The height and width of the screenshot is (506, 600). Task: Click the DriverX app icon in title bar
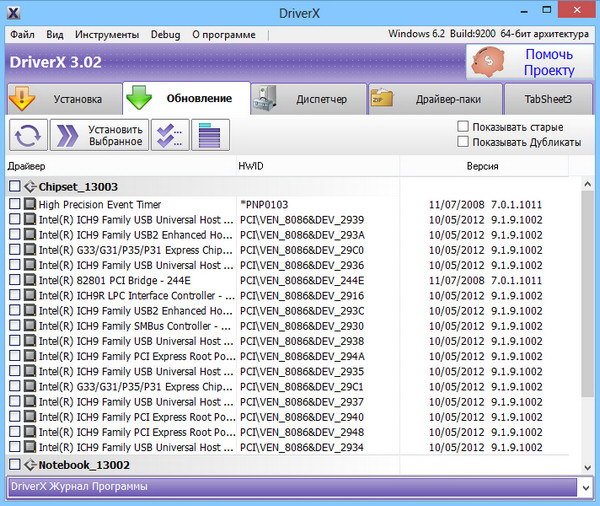pyautogui.click(x=12, y=13)
